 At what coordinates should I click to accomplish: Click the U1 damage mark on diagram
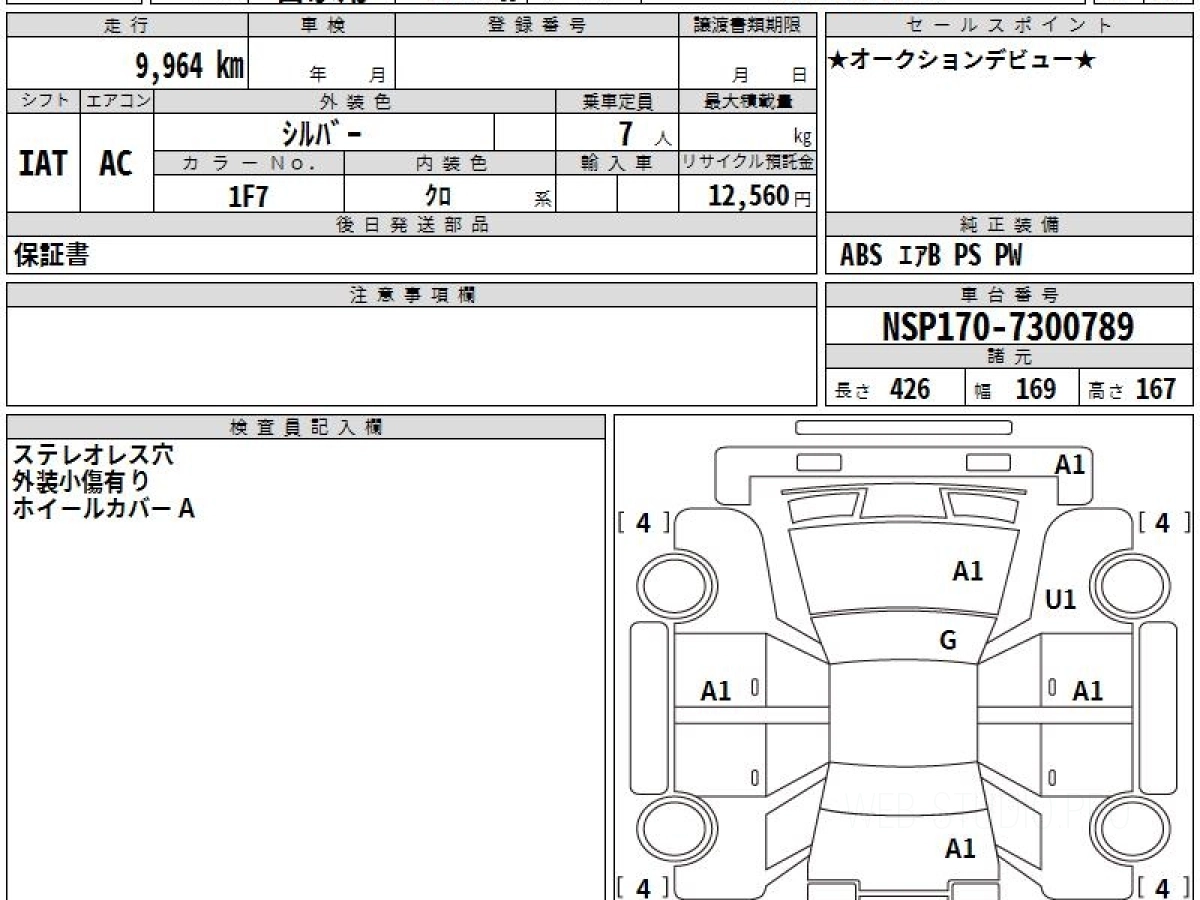pyautogui.click(x=1060, y=600)
